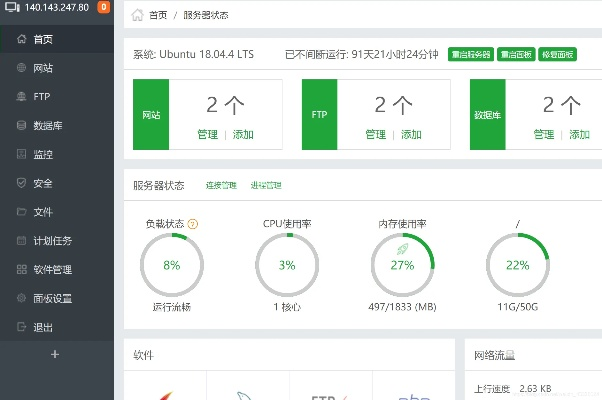The image size is (602, 400).
Task: Open the 监控 (Monitoring) page
Action: point(42,155)
